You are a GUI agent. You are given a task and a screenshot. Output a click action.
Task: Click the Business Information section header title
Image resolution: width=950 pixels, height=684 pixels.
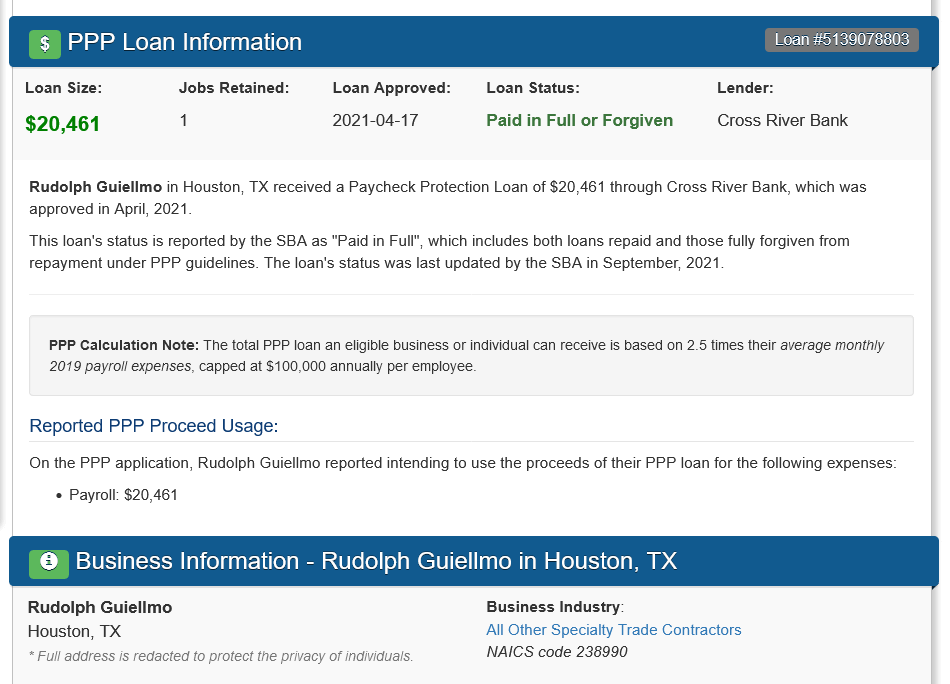coord(376,561)
